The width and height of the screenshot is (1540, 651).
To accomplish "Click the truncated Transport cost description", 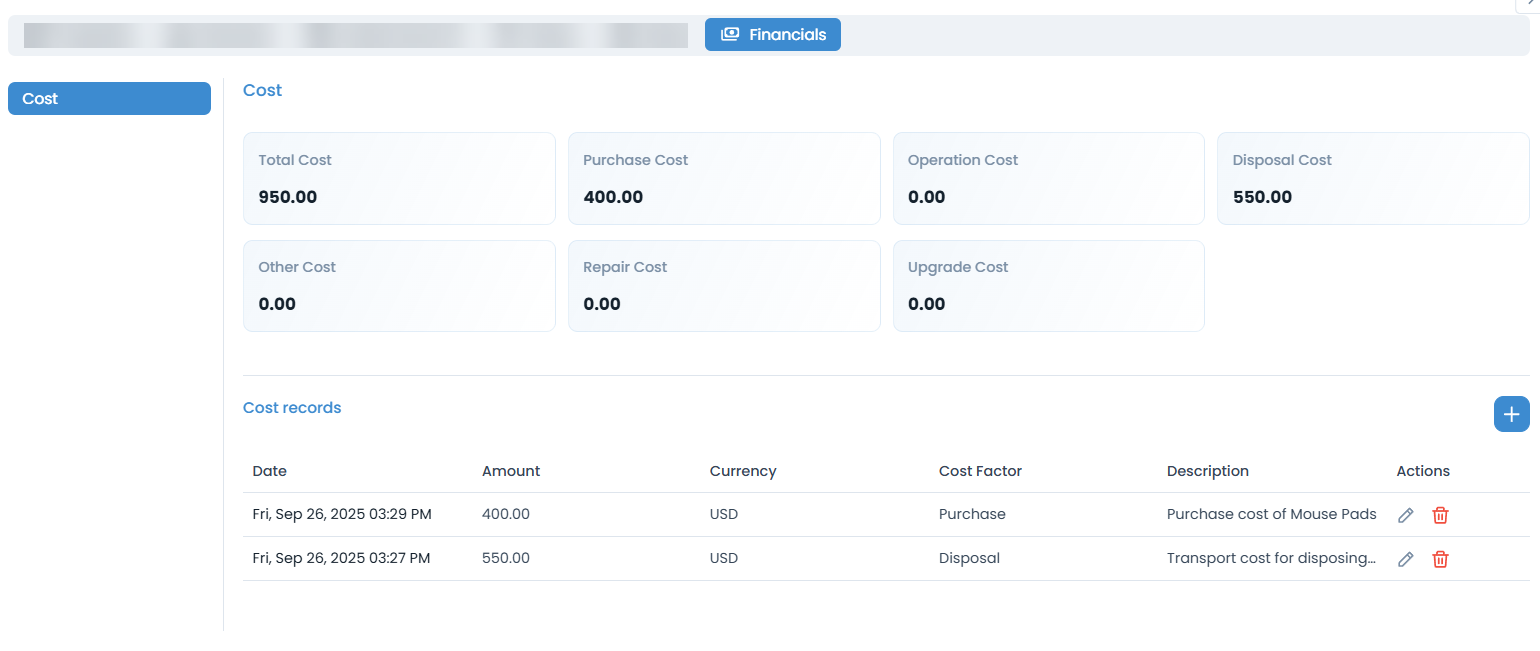I will tap(1271, 558).
